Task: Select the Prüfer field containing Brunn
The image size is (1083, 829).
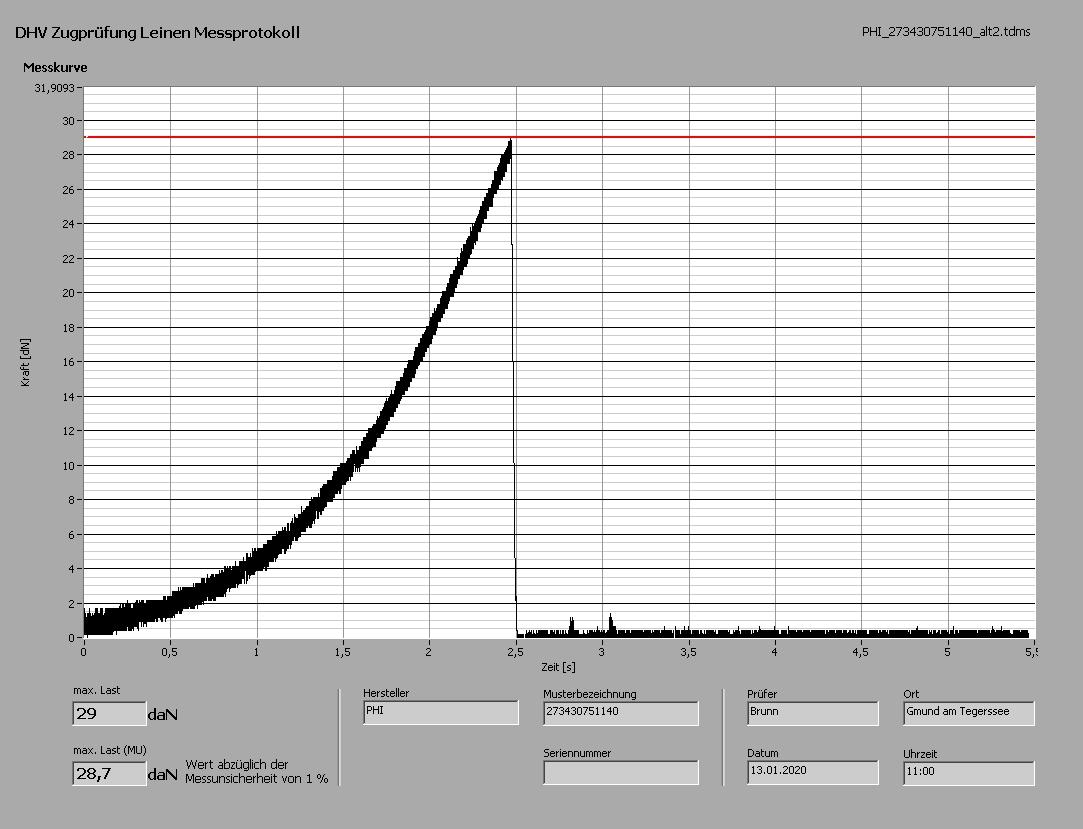Action: point(812,714)
